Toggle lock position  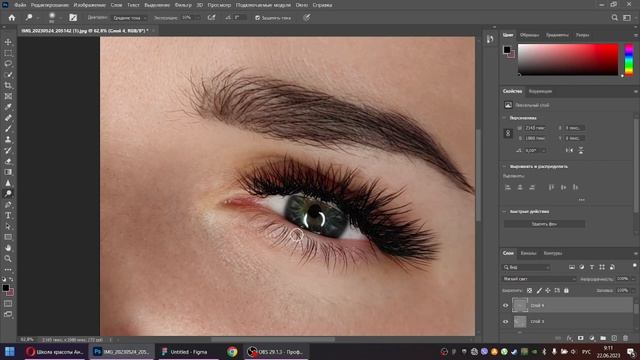548,291
